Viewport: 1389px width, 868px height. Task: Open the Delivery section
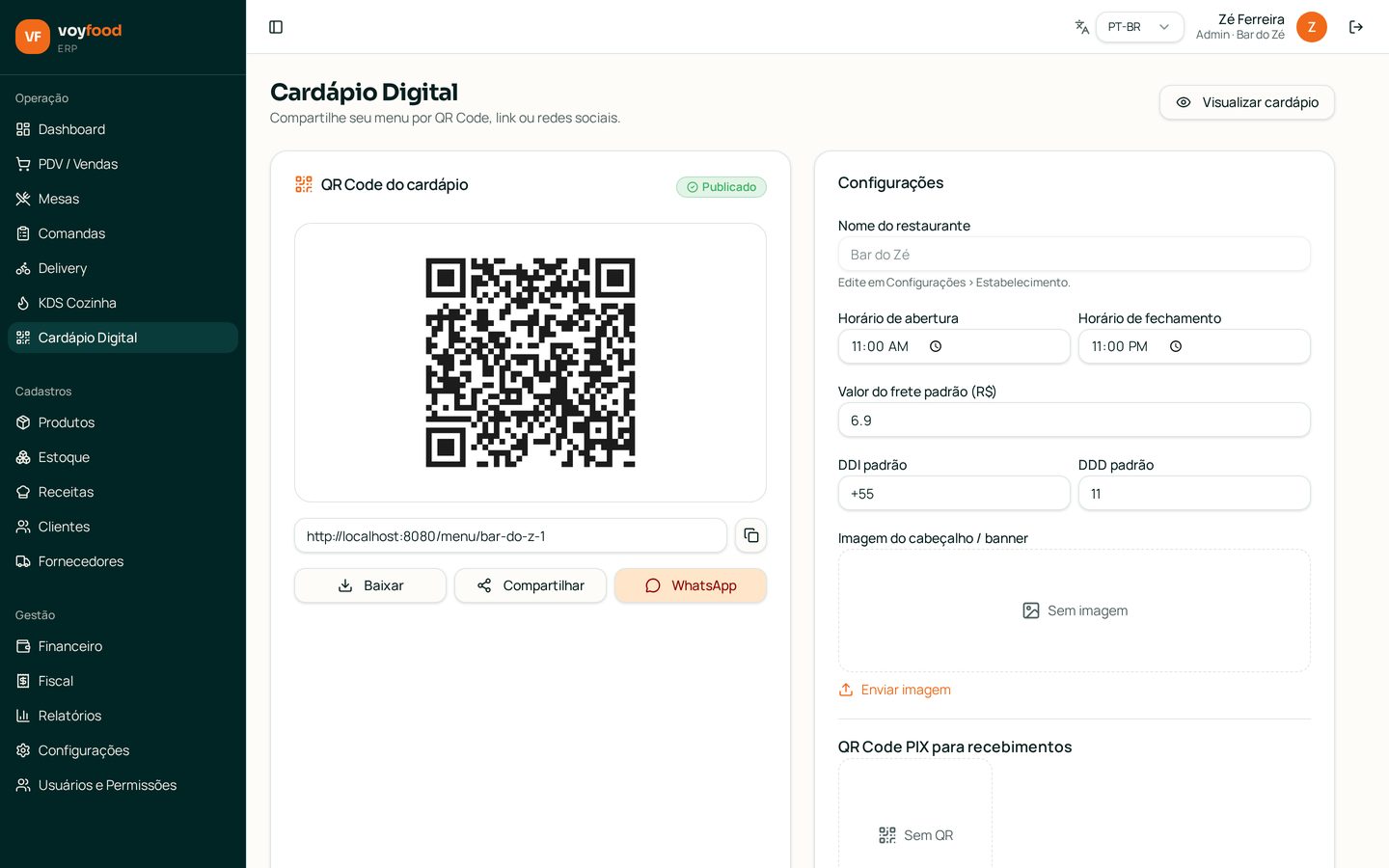click(x=123, y=268)
